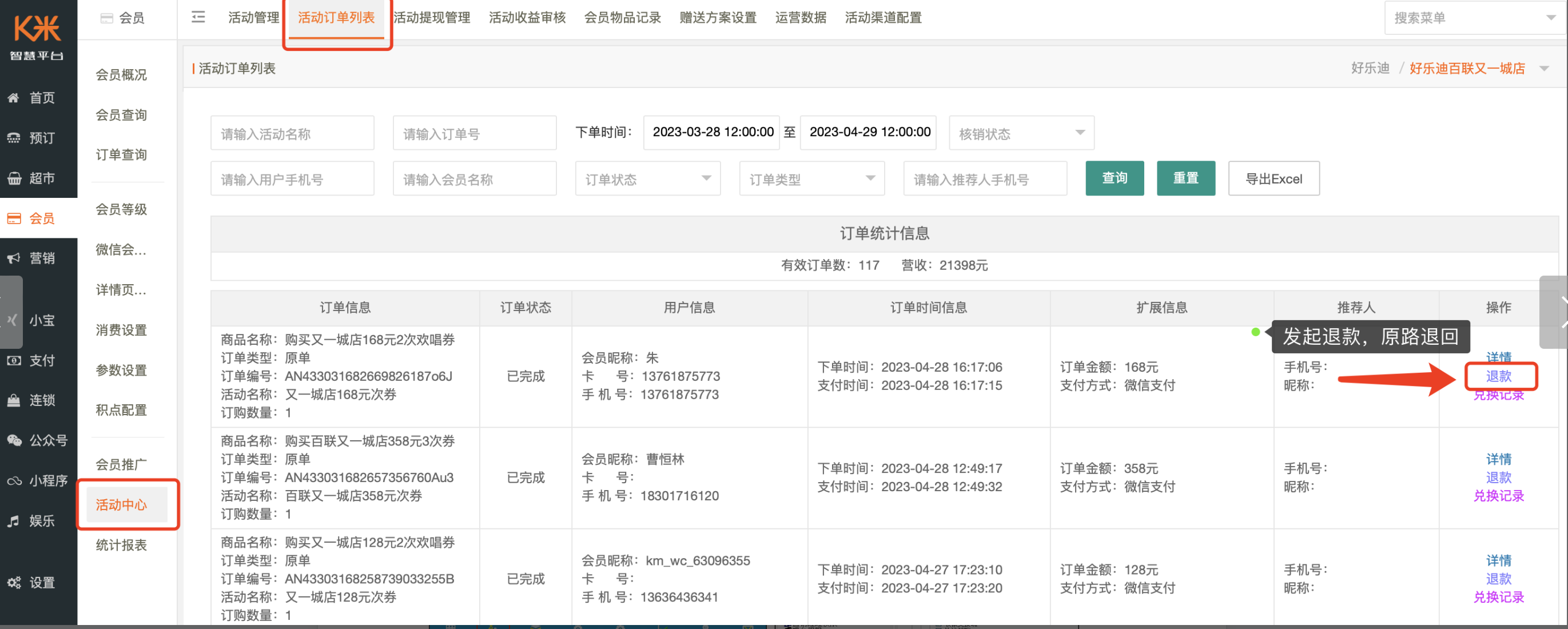Click the 请输入推荐人手机号 input field
Viewport: 1568px width, 629px height.
[985, 178]
